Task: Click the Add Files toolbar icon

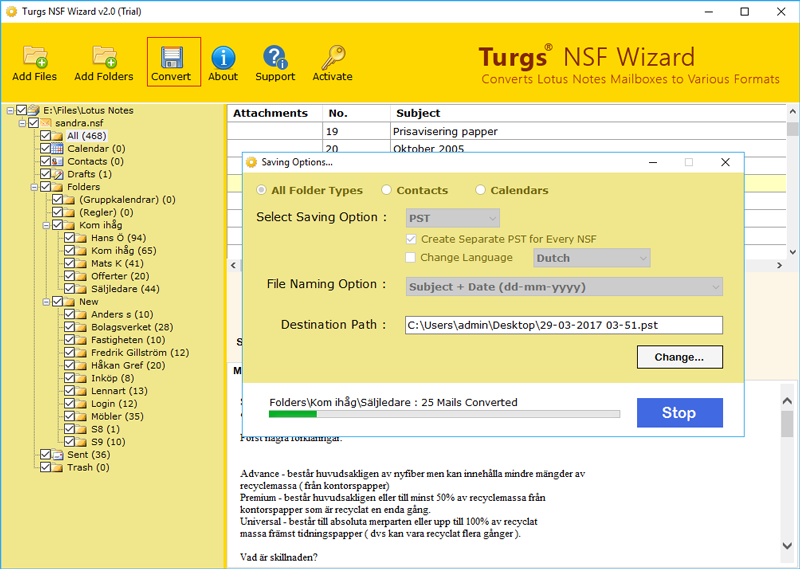Action: pyautogui.click(x=35, y=57)
